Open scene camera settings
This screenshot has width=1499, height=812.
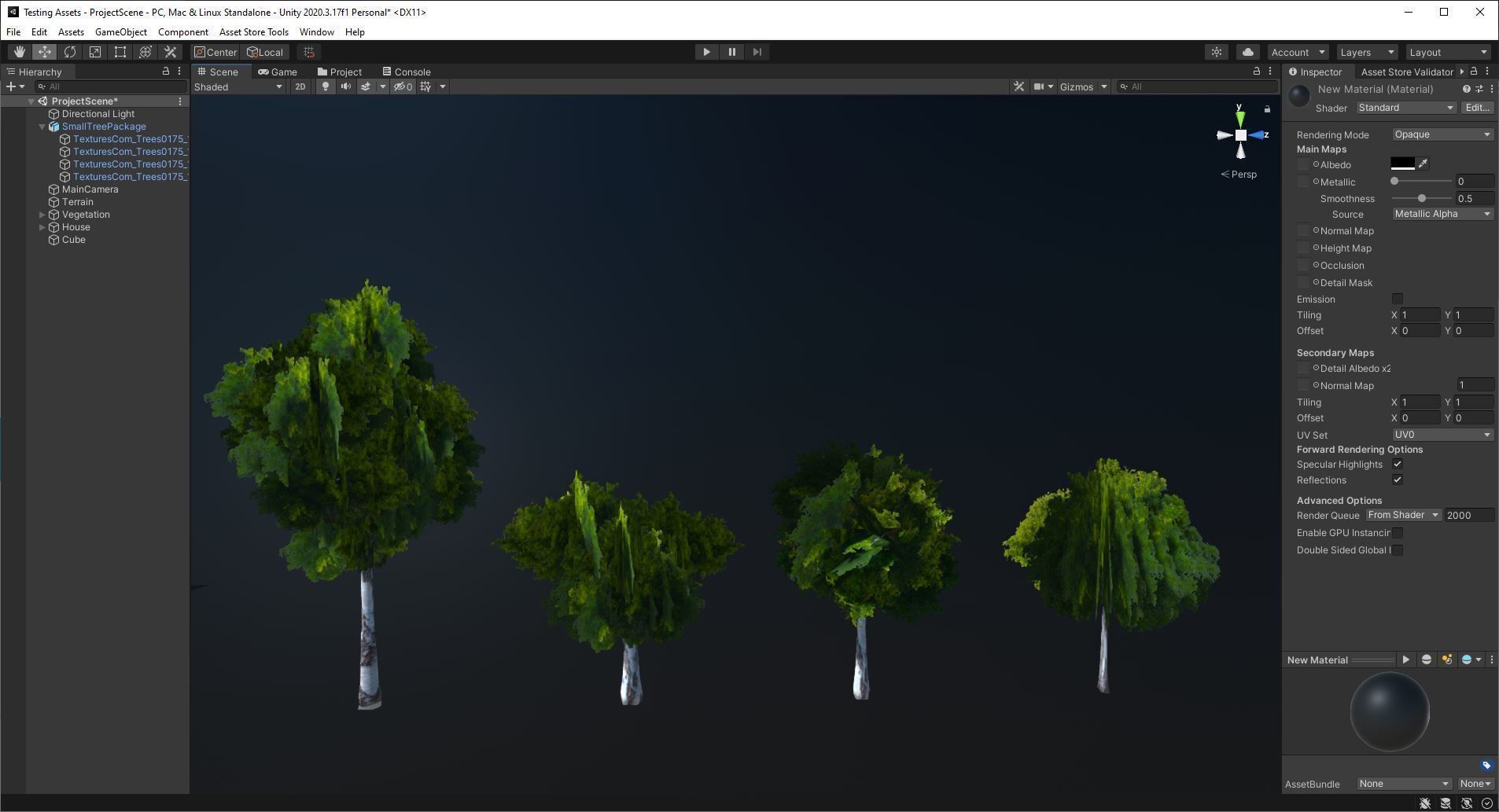[1039, 86]
